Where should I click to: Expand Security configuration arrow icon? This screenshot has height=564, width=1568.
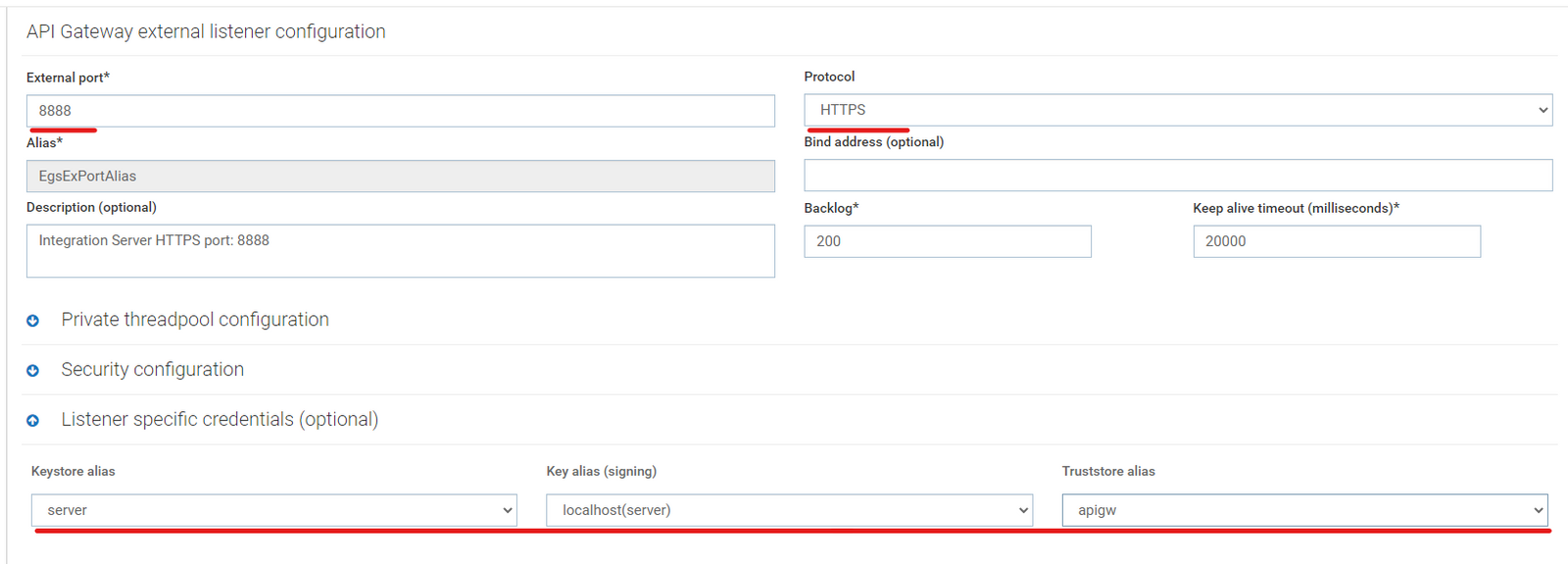click(32, 371)
